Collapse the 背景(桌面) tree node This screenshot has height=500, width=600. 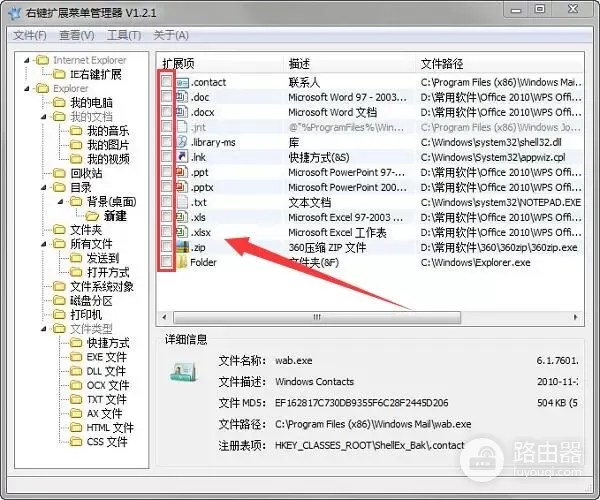pyautogui.click(x=60, y=202)
